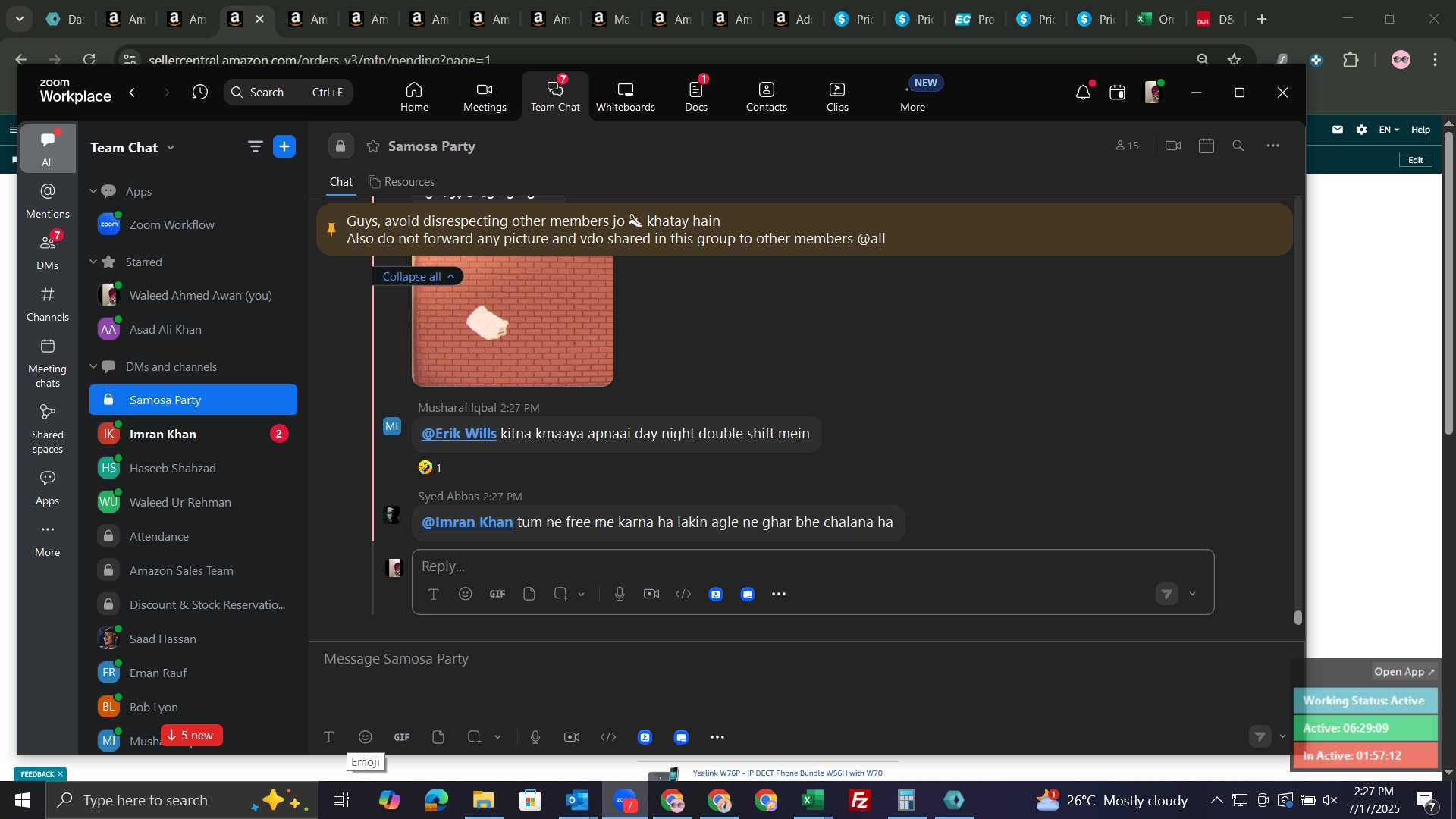The height and width of the screenshot is (819, 1456).
Task: Open Zoom history clock icon
Action: pos(199,93)
